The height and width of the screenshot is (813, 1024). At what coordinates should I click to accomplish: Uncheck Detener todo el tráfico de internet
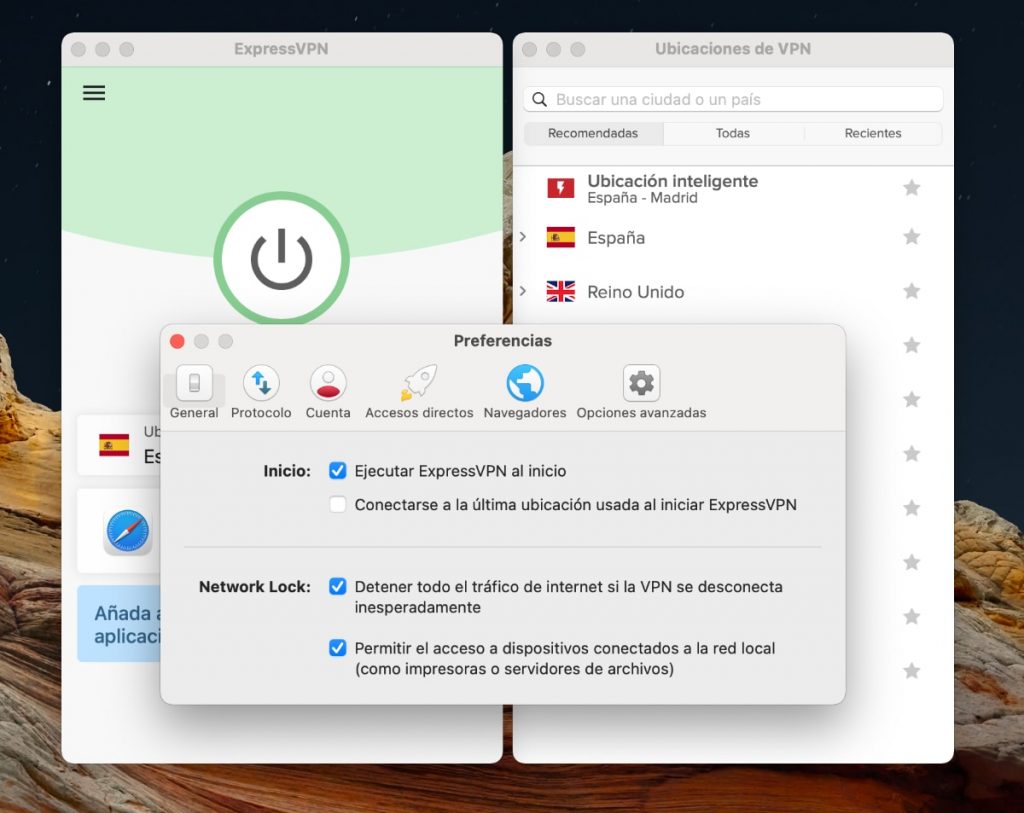coord(338,586)
